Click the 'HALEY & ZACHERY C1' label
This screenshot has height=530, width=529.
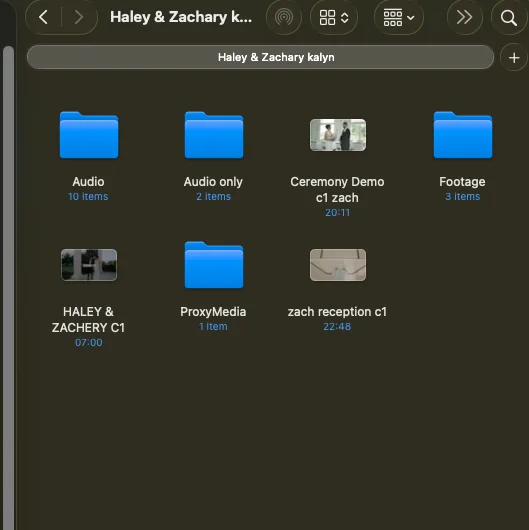[88, 319]
